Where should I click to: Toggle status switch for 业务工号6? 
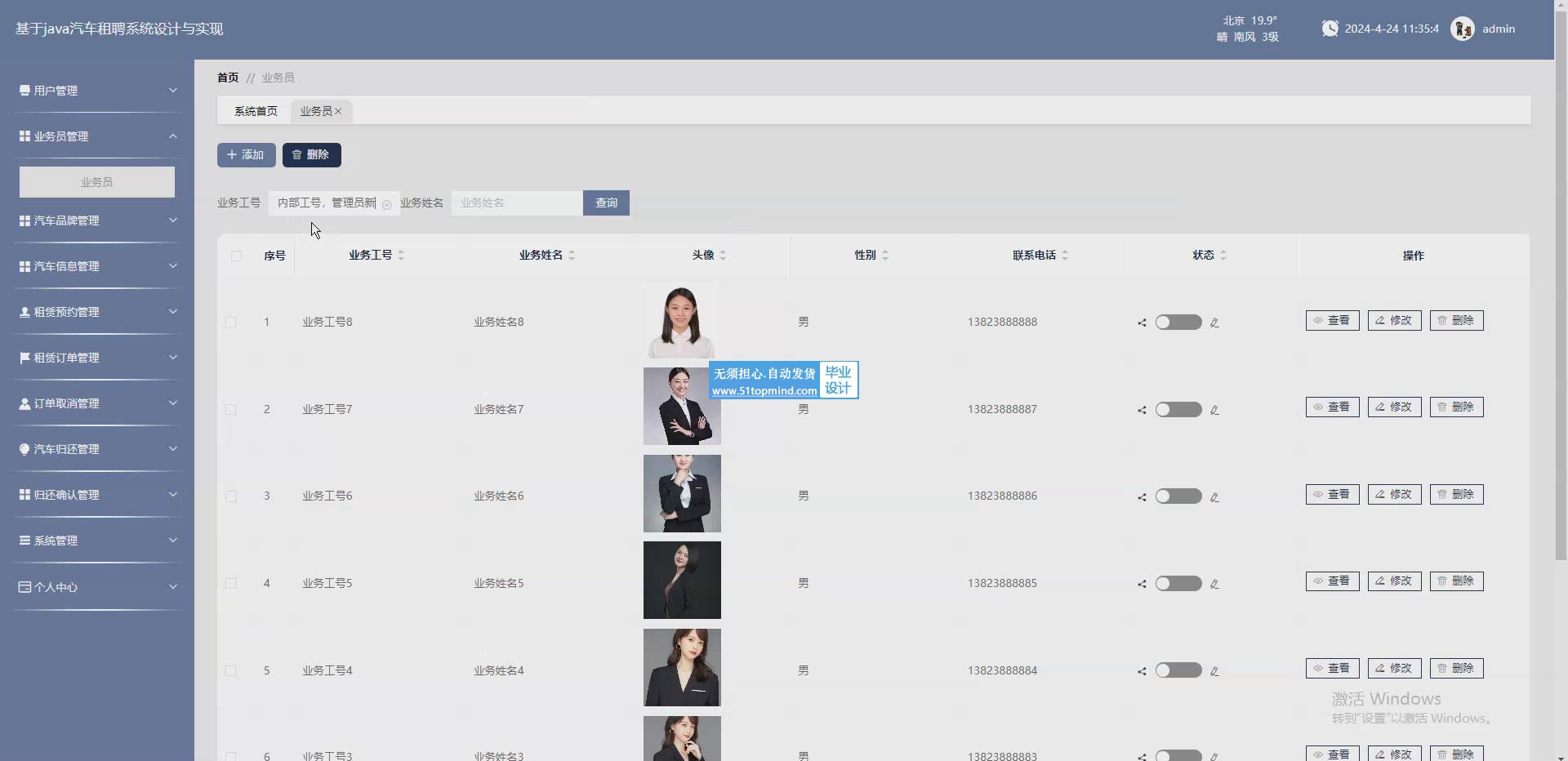click(x=1178, y=496)
